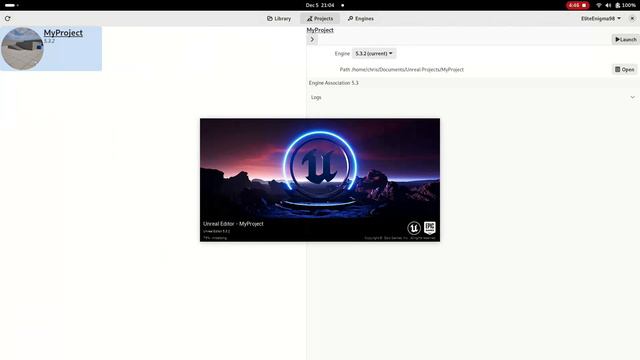Open the MyProject title link in the project list
Viewport: 640px width, 360px height.
point(63,33)
